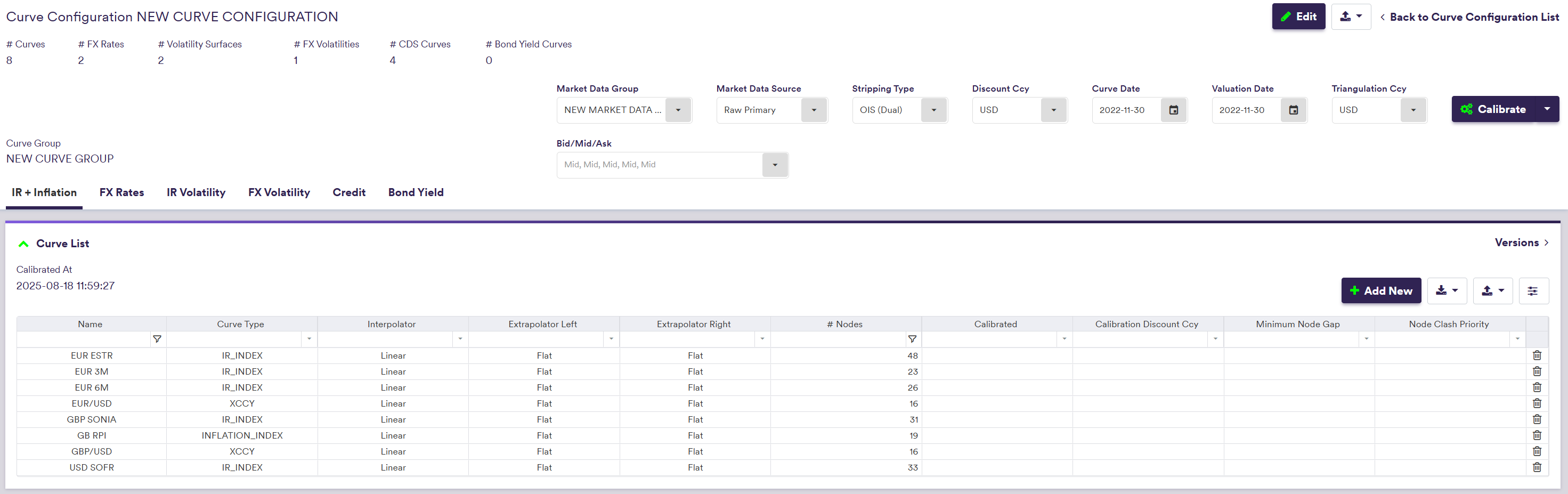Open the Versions panel
1568x494 pixels.
[1521, 242]
